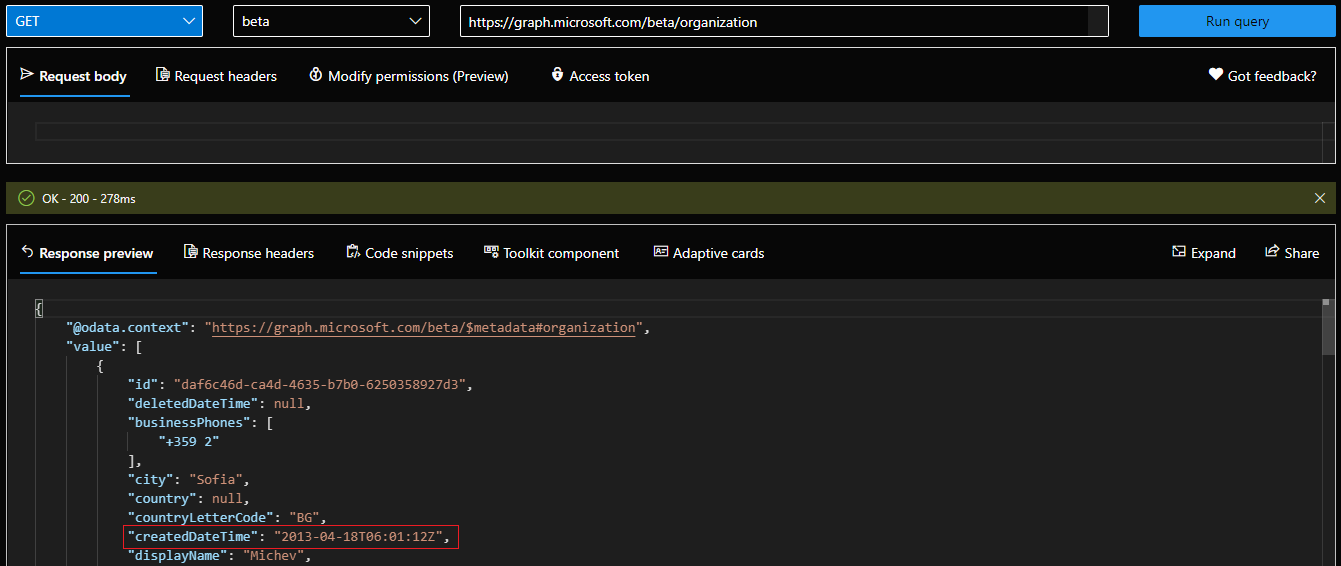Click the response preview vertical scrollbar
Viewport: 1341px width, 566px height.
pyautogui.click(x=1328, y=330)
